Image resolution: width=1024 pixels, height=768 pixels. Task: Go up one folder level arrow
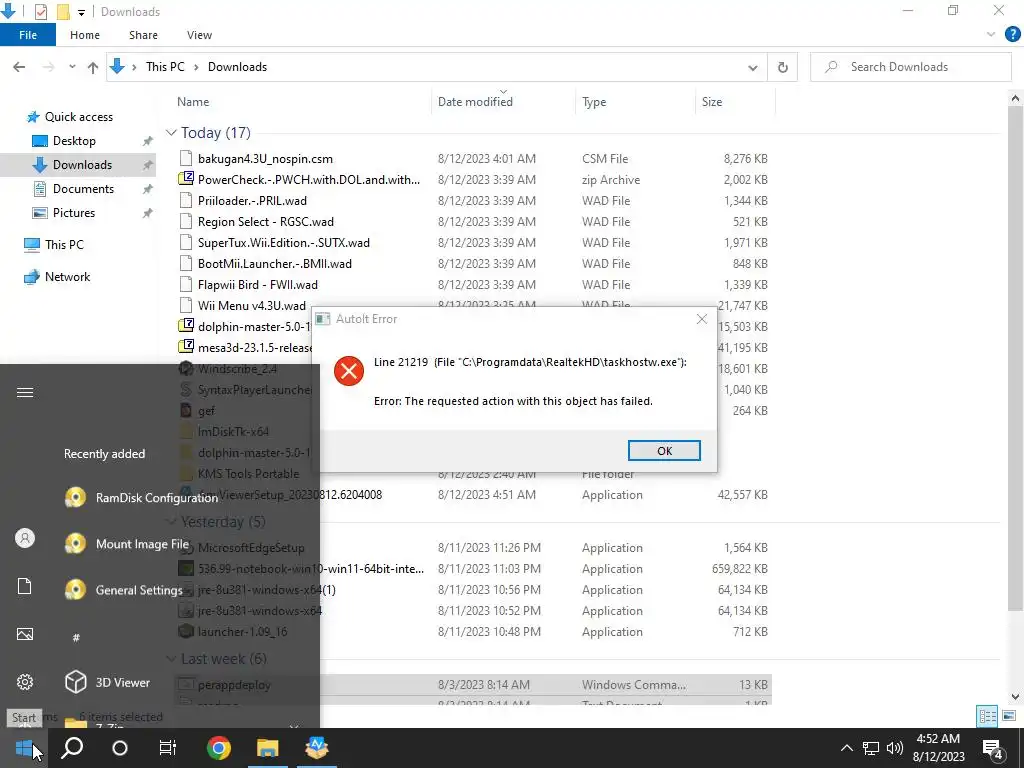click(93, 67)
